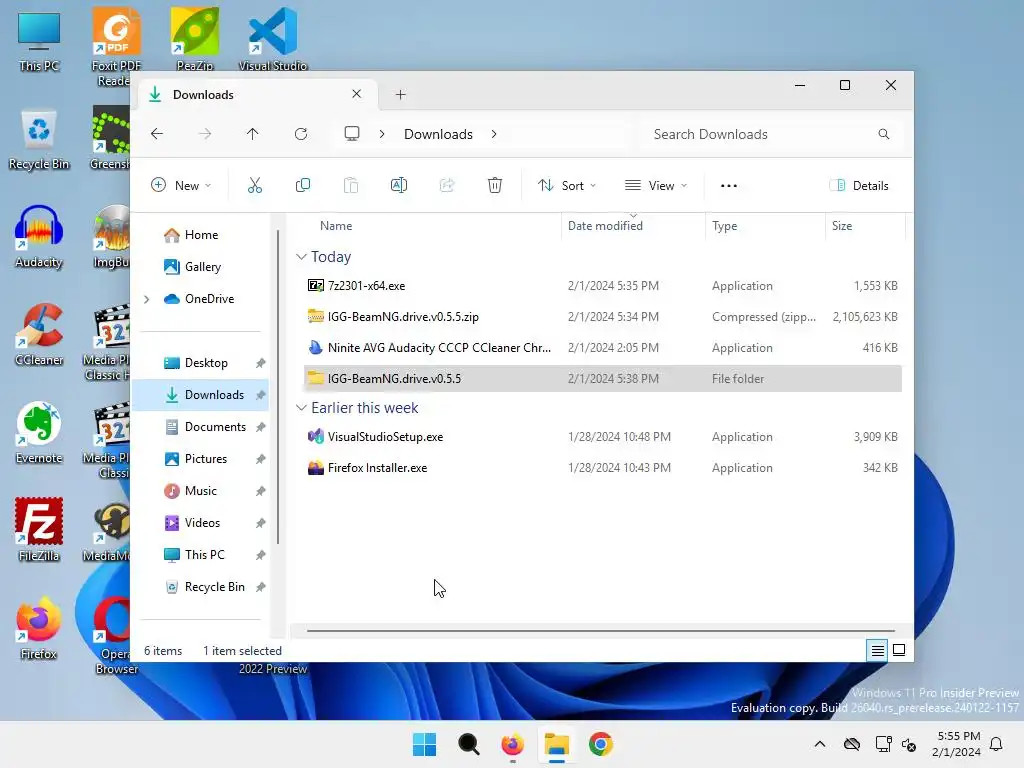Select Firefox desktop shortcut
This screenshot has width=1024, height=768.
click(x=39, y=628)
